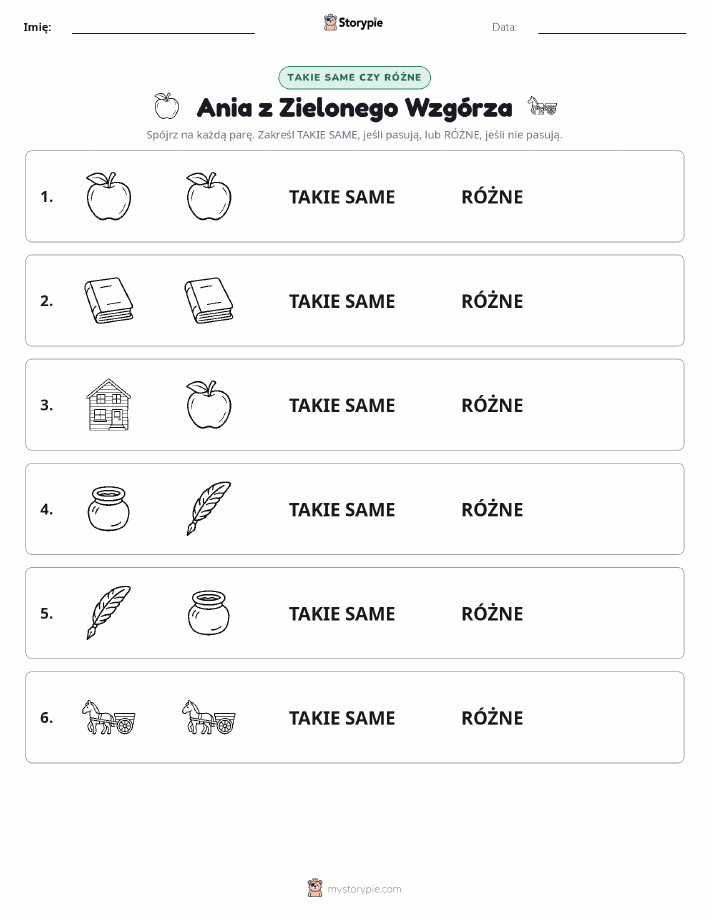Click the Storypie bear logo at top
Viewport: 709px width, 917px height.
pos(331,23)
